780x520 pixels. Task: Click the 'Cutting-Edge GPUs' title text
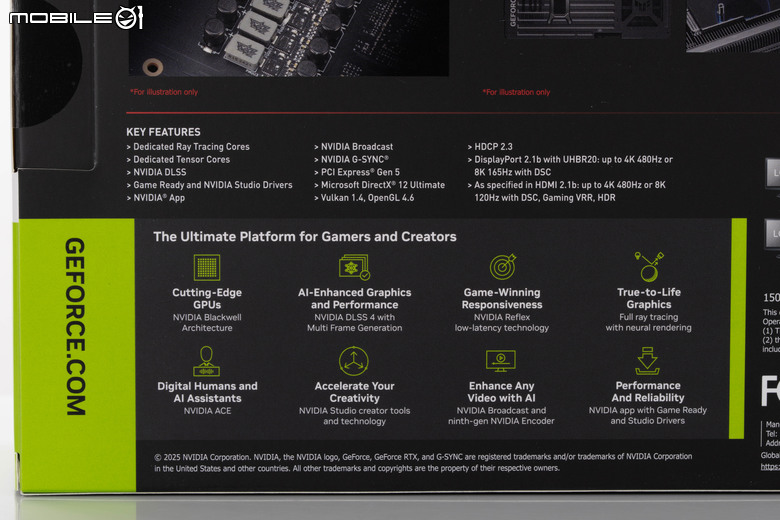207,299
